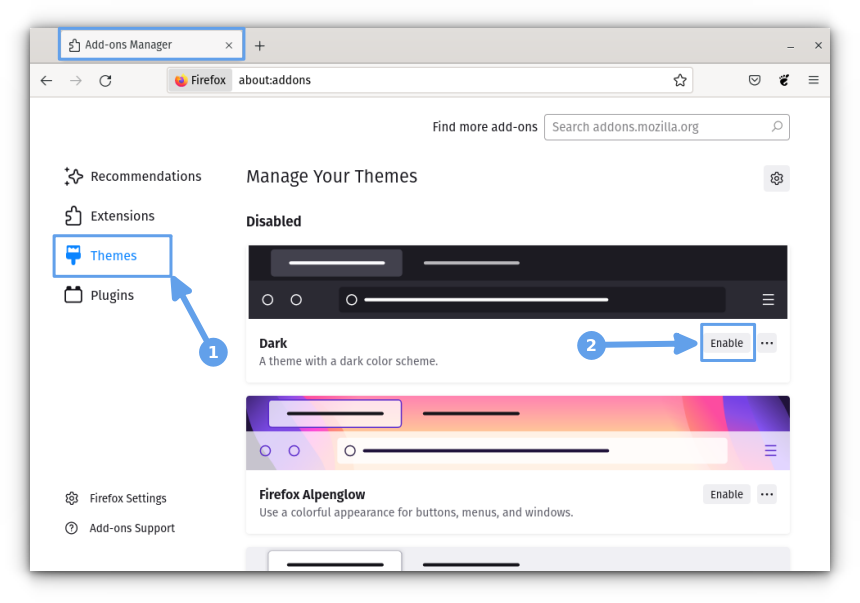Screen dimensions: 860x603
Task: Open the gear tools menu for themes
Action: click(x=776, y=178)
